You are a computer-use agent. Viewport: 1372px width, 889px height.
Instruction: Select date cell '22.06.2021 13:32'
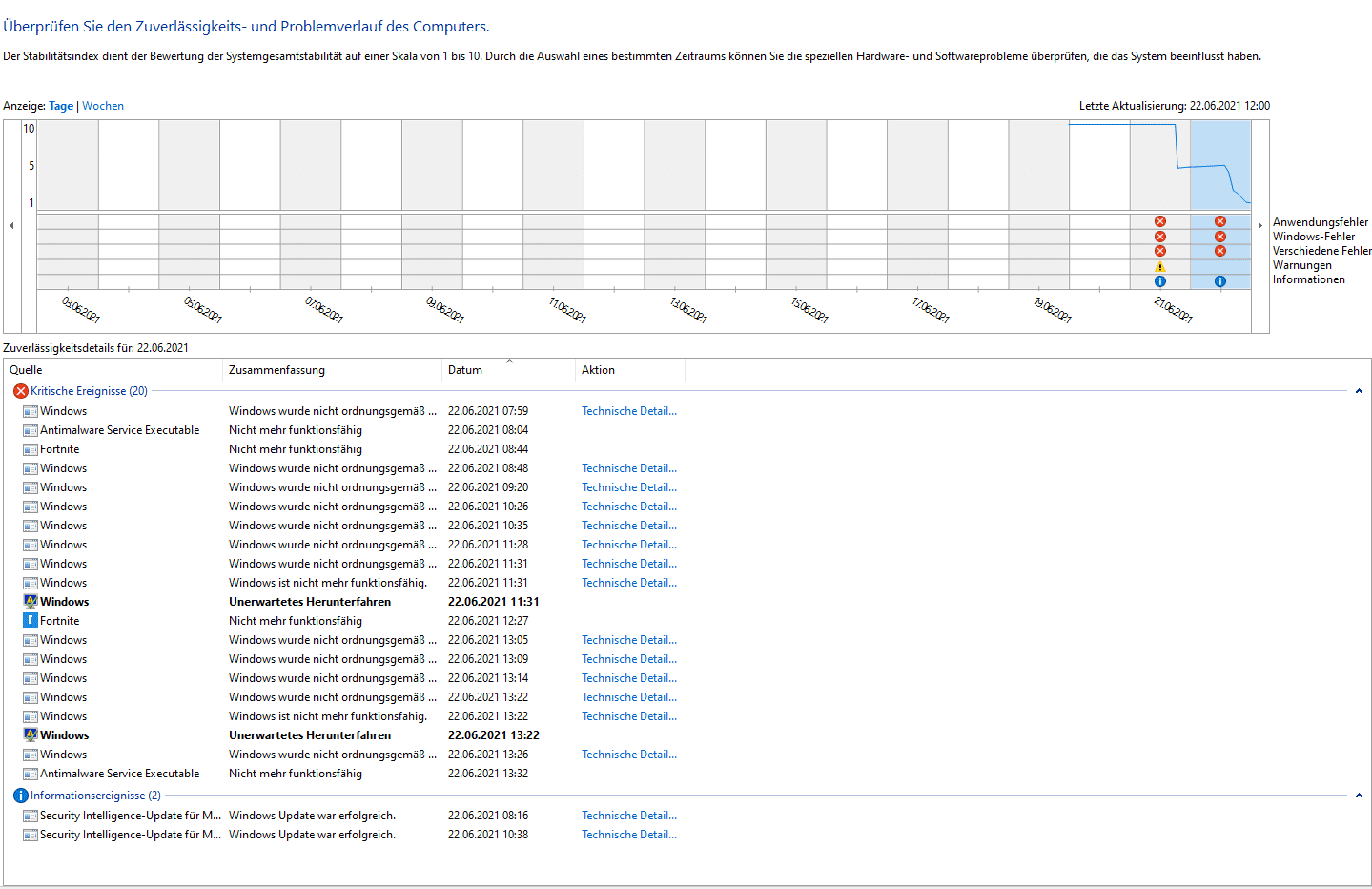(488, 774)
